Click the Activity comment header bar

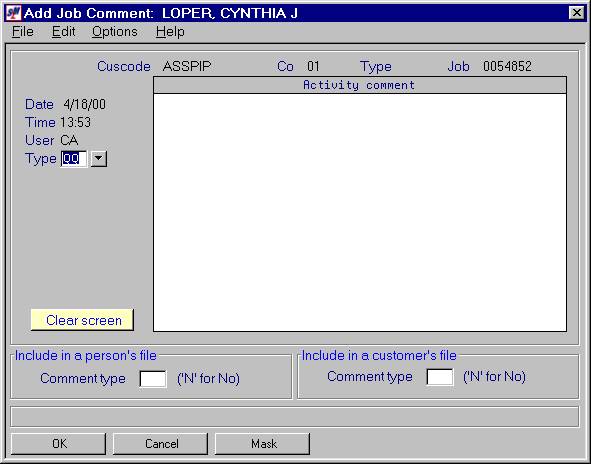pos(360,85)
